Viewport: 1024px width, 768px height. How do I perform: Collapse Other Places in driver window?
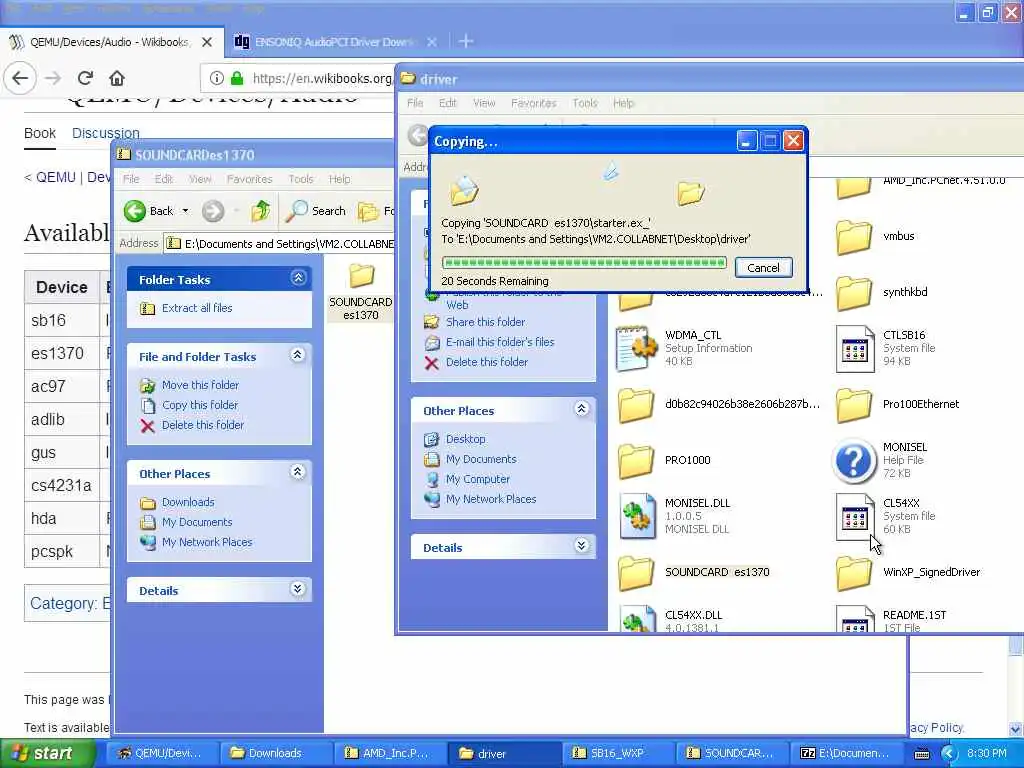pyautogui.click(x=582, y=409)
